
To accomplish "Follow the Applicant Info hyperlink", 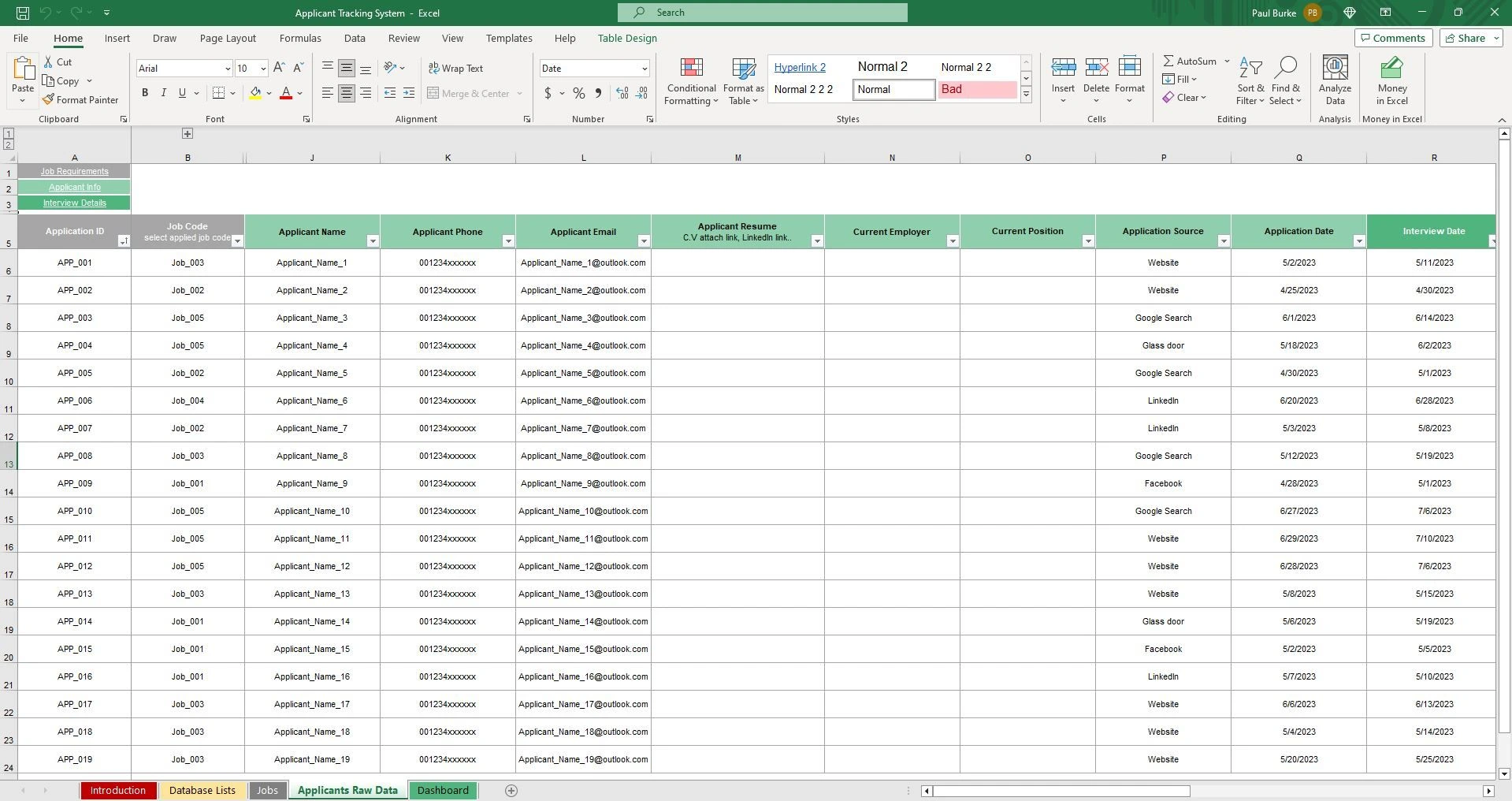I will pos(74,187).
